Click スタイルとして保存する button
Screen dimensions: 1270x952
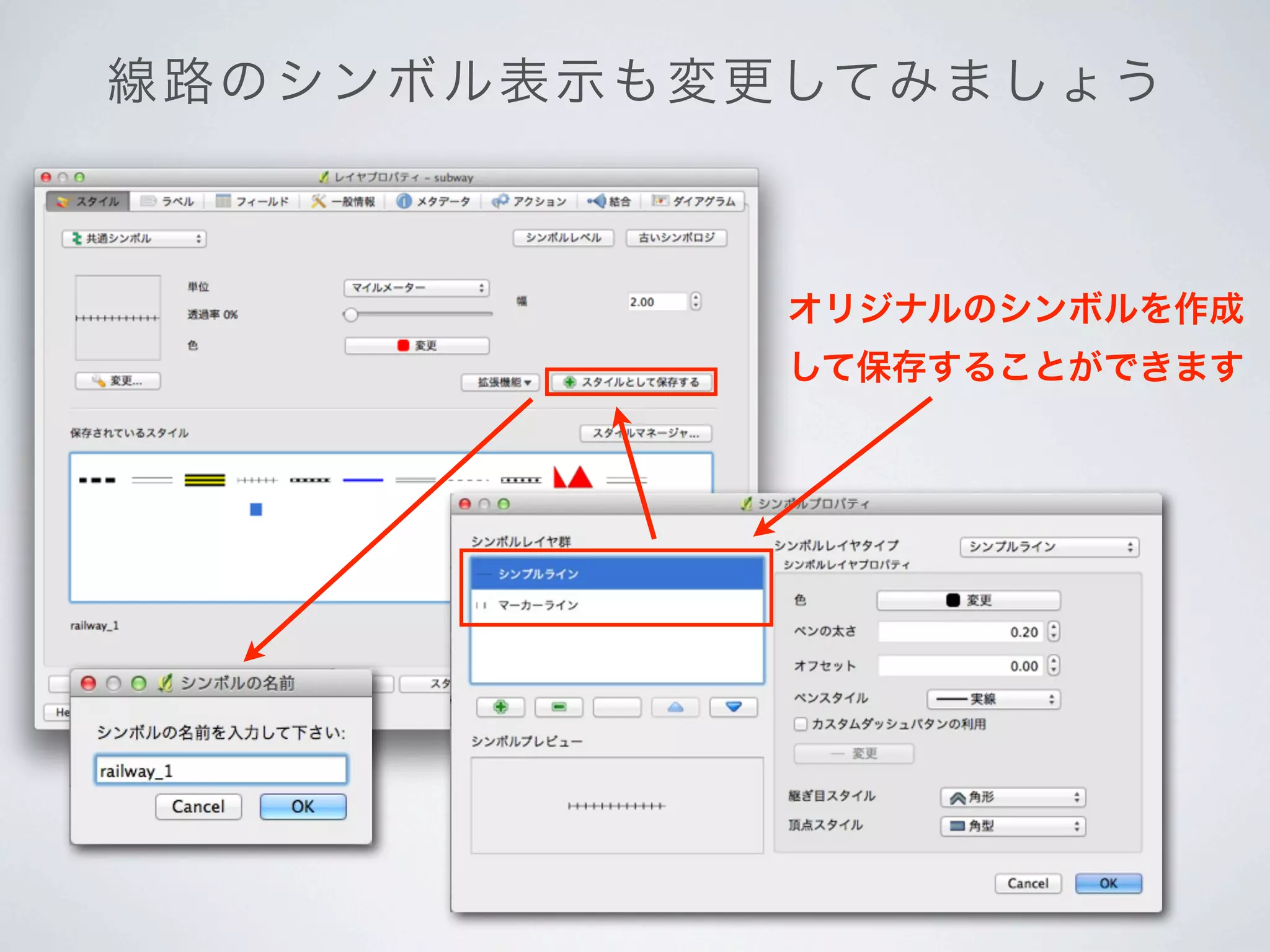point(631,382)
